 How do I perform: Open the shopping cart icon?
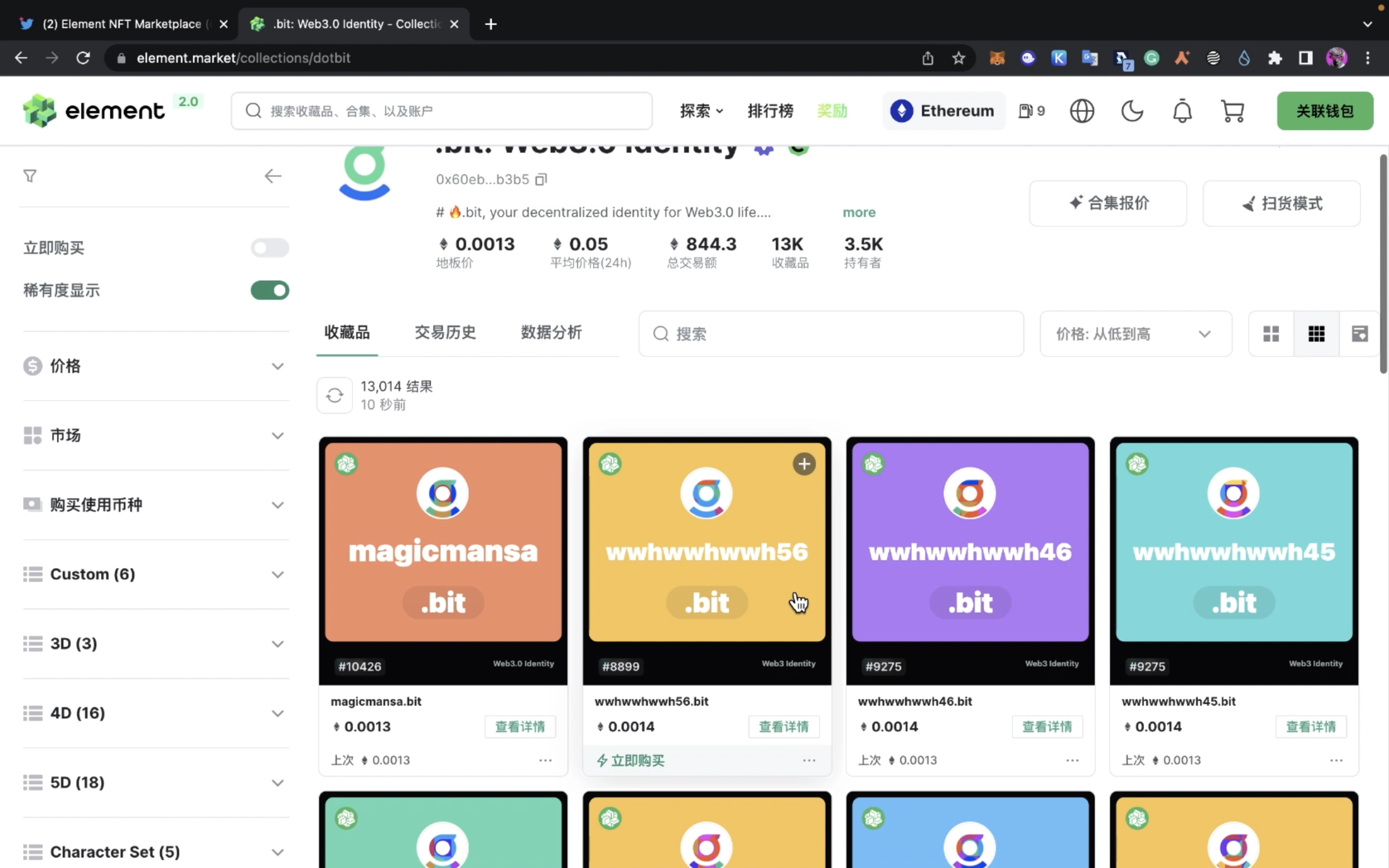pyautogui.click(x=1233, y=111)
